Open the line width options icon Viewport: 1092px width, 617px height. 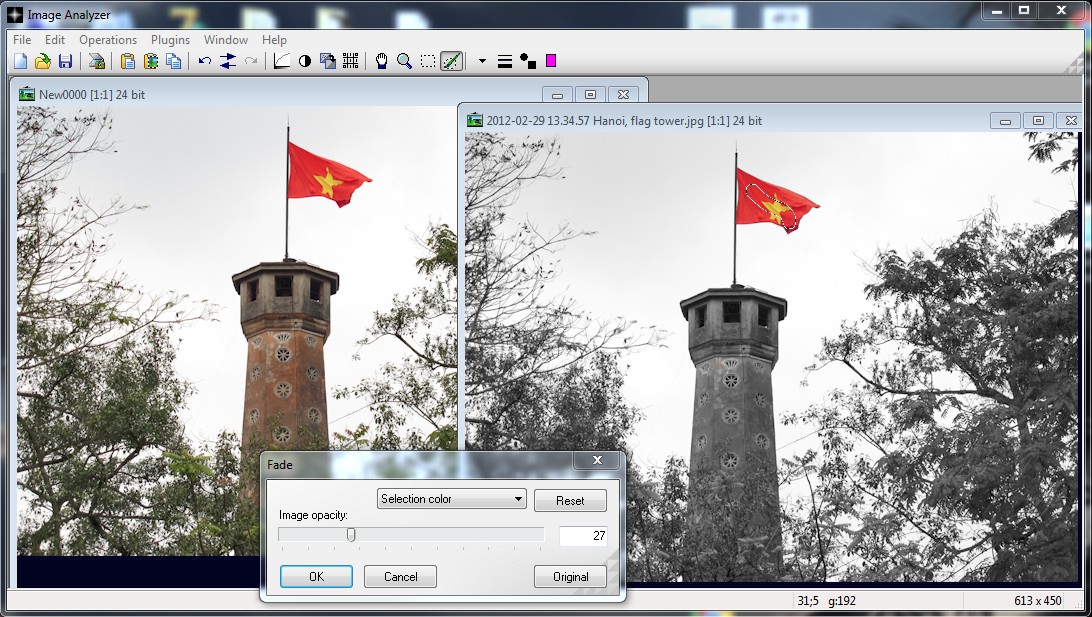(x=505, y=61)
